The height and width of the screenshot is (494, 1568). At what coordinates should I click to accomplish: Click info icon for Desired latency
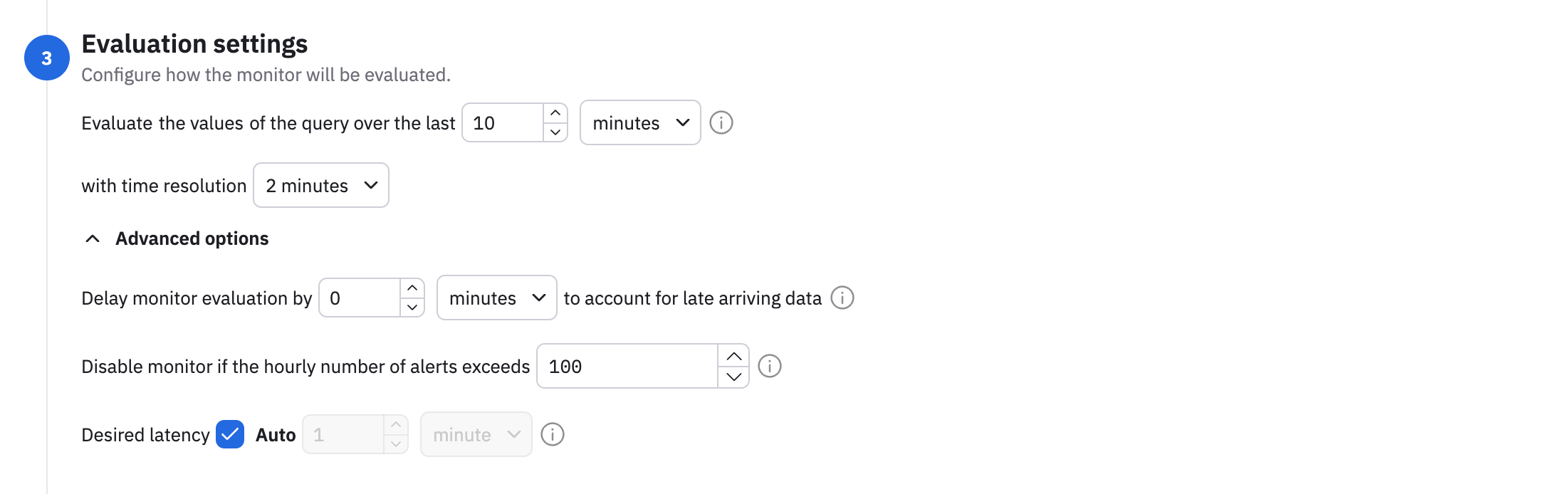pos(553,434)
